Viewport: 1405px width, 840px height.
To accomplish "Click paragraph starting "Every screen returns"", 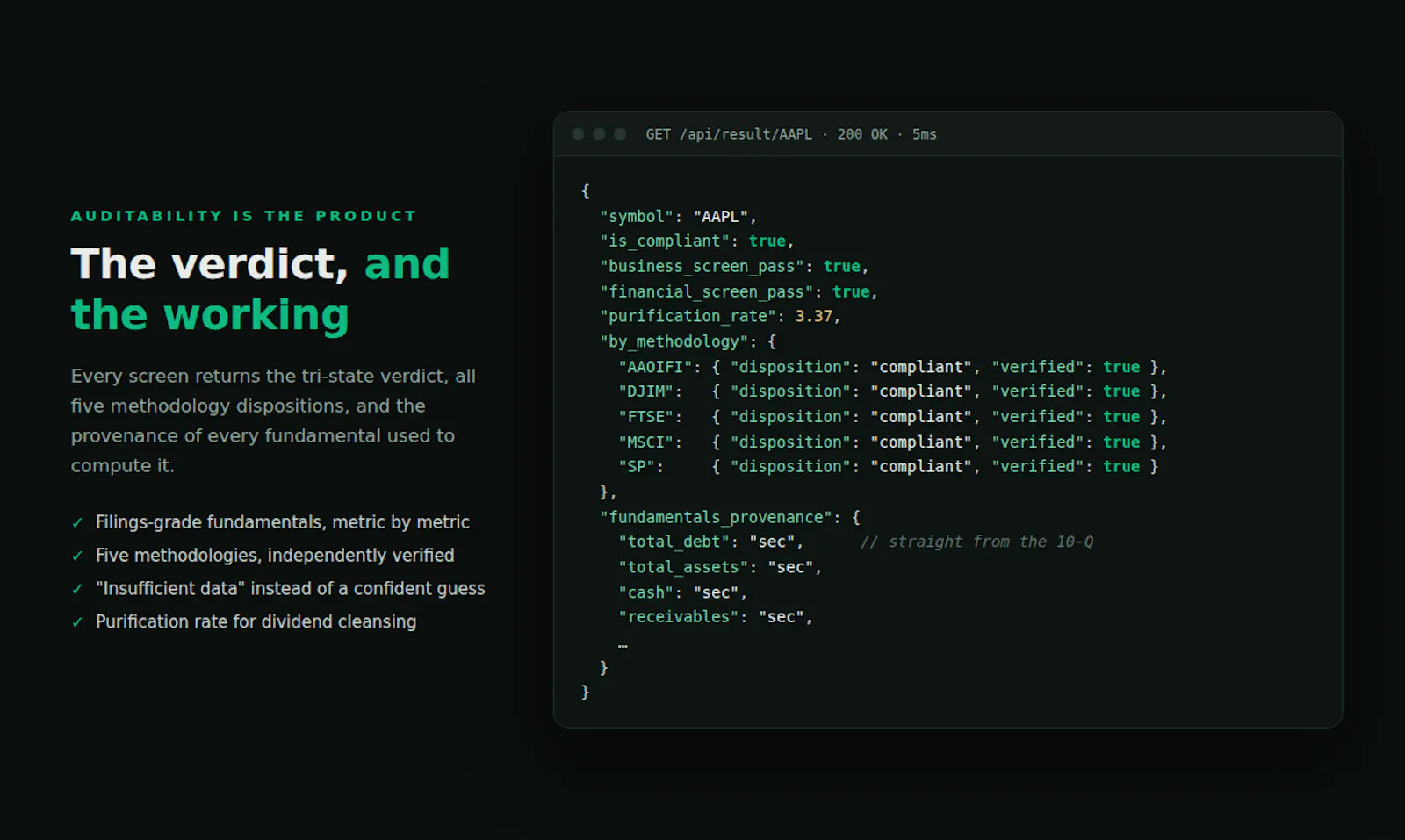I will 273,420.
